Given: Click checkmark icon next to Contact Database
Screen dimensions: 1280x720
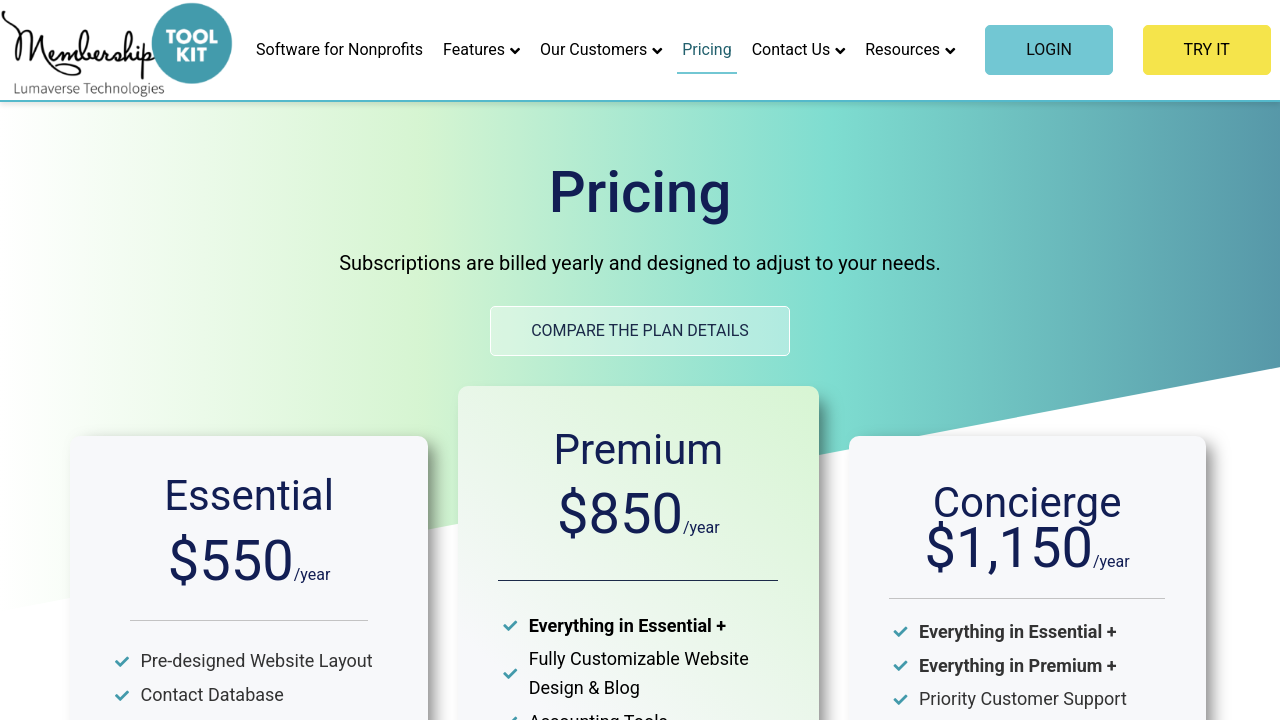Looking at the screenshot, I should point(122,696).
